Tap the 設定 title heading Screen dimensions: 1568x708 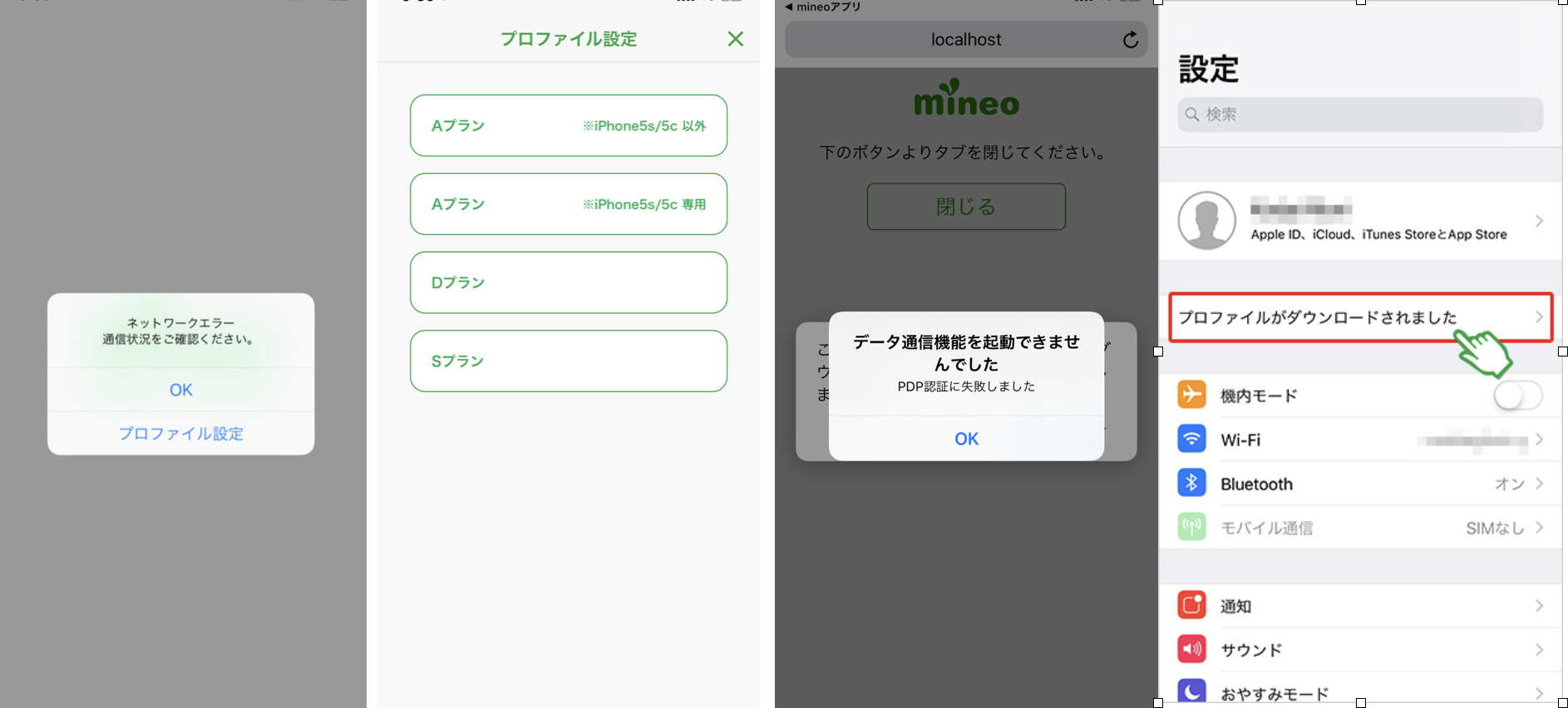1209,69
